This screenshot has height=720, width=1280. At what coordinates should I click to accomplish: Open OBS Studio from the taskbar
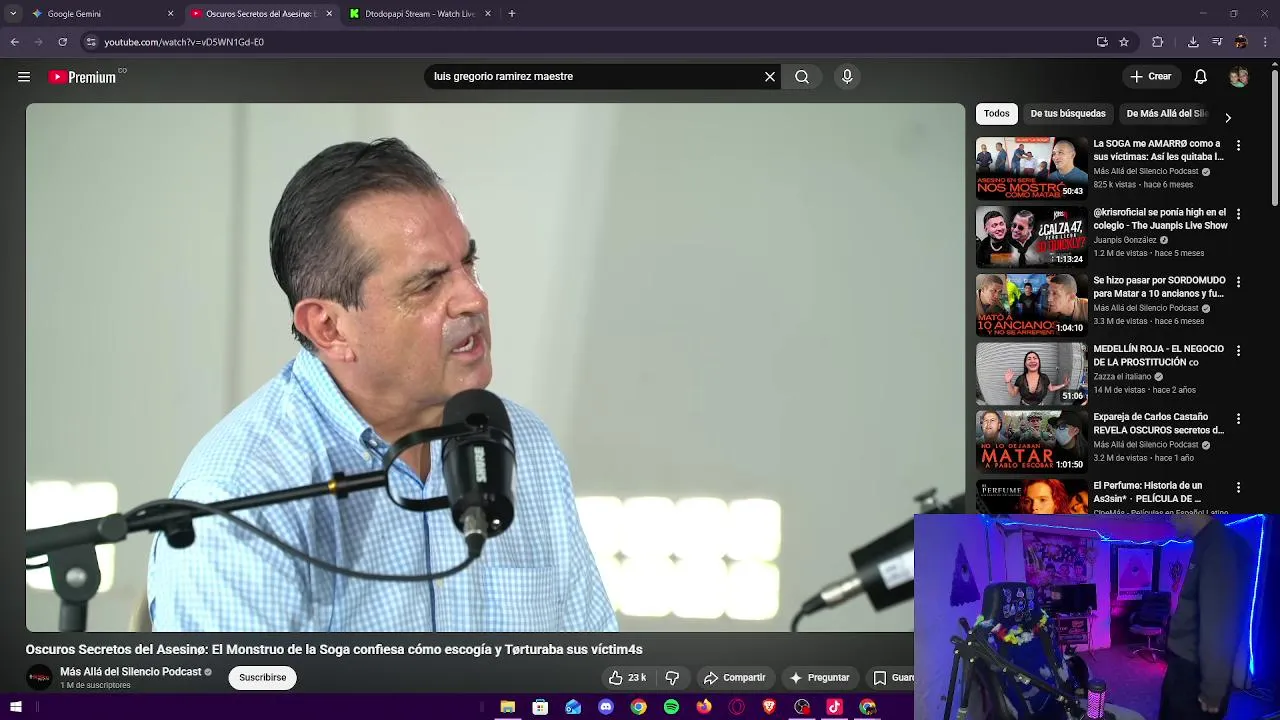click(802, 707)
